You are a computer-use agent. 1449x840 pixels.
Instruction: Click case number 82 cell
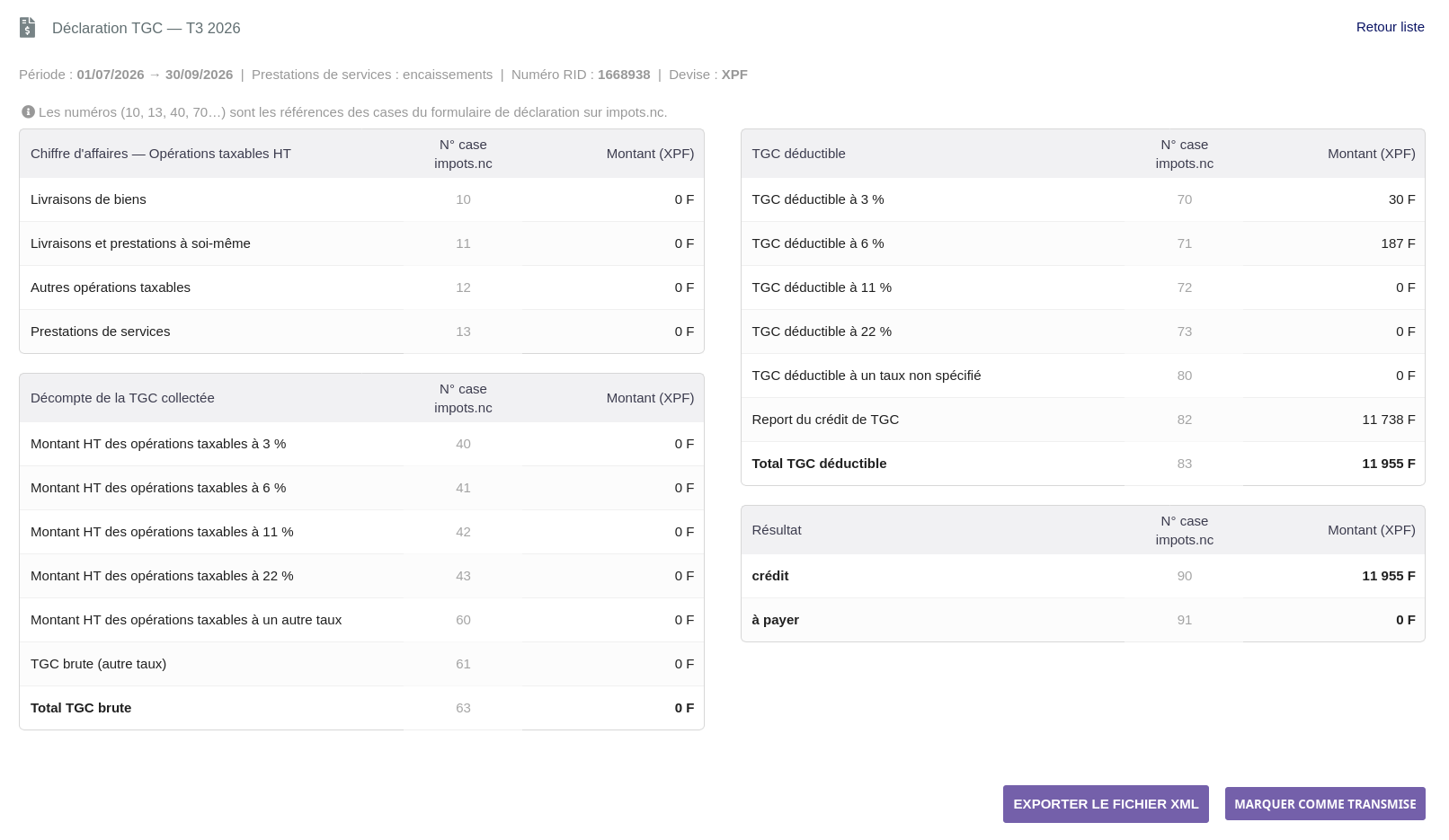[x=1185, y=420]
